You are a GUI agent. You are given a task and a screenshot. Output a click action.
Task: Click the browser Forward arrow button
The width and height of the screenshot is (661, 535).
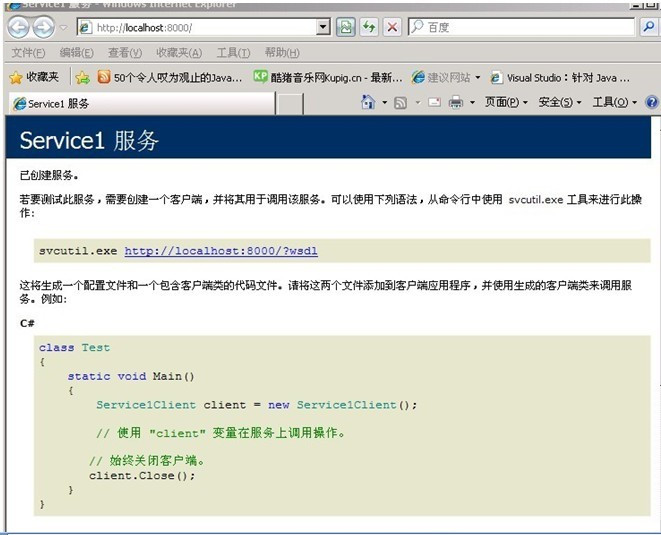tap(43, 28)
